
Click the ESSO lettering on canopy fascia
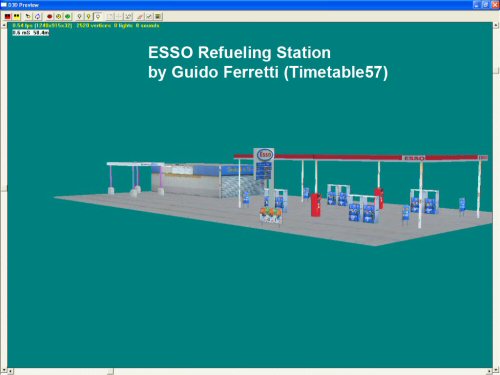[414, 158]
